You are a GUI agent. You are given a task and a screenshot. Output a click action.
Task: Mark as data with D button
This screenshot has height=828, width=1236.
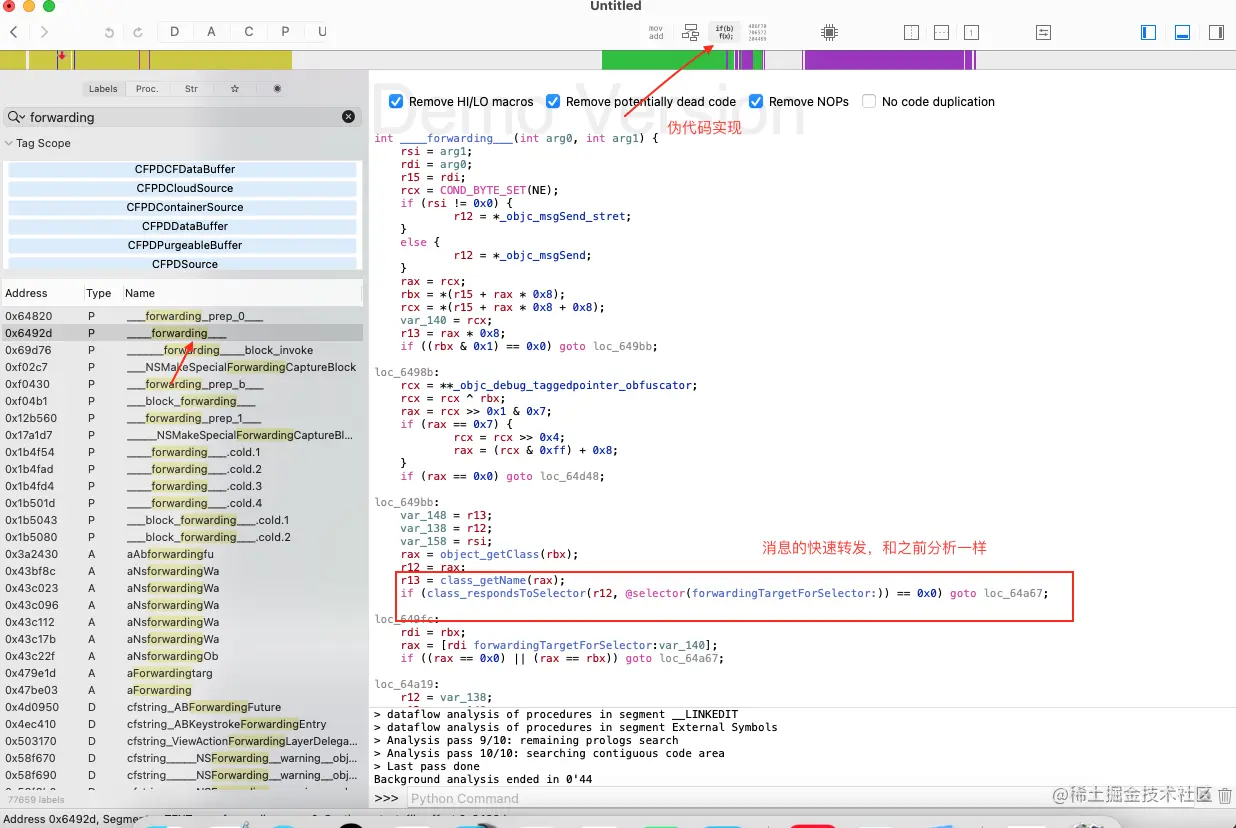click(175, 32)
